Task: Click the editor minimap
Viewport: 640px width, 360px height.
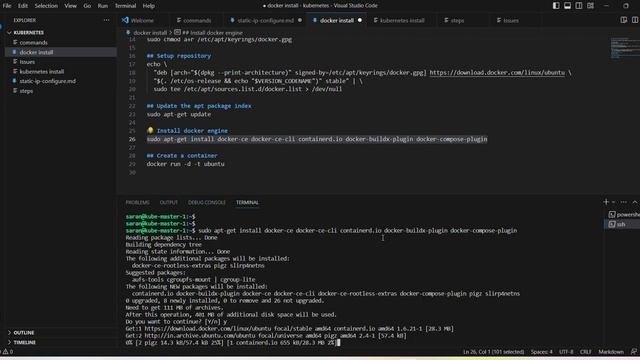Action: (625, 48)
